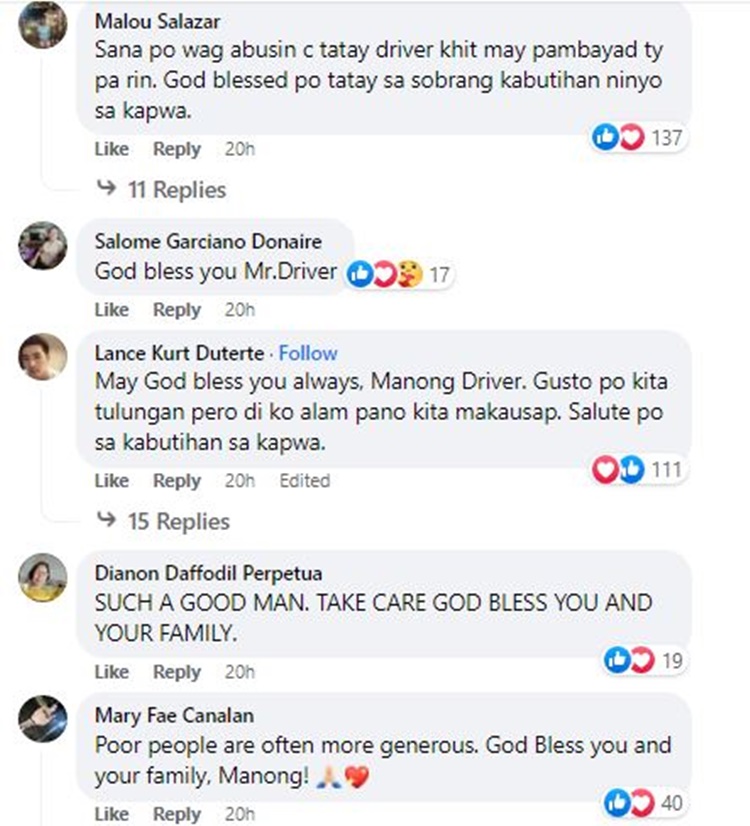Open Dianon Daffodil Perpetua's profile name
The image size is (750, 826).
[x=209, y=573]
